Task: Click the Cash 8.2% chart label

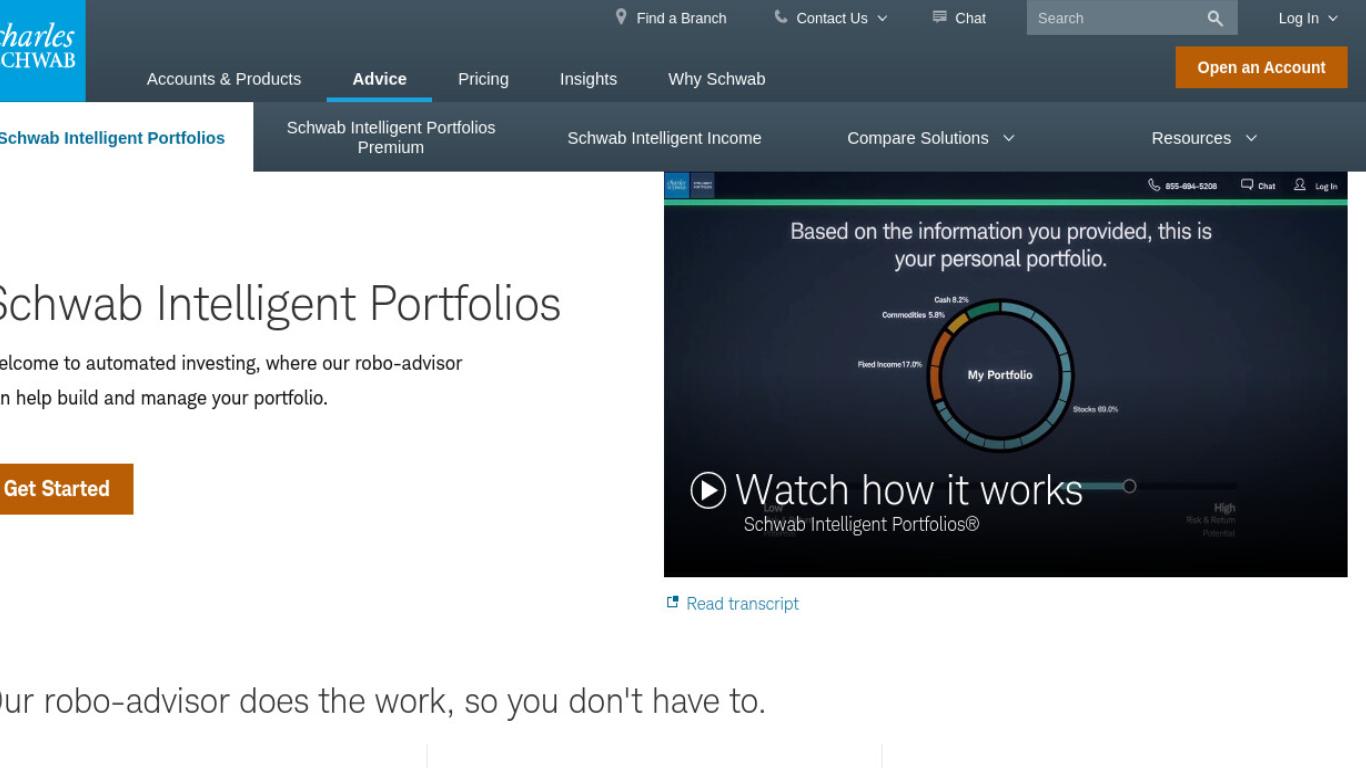Action: pyautogui.click(x=951, y=300)
